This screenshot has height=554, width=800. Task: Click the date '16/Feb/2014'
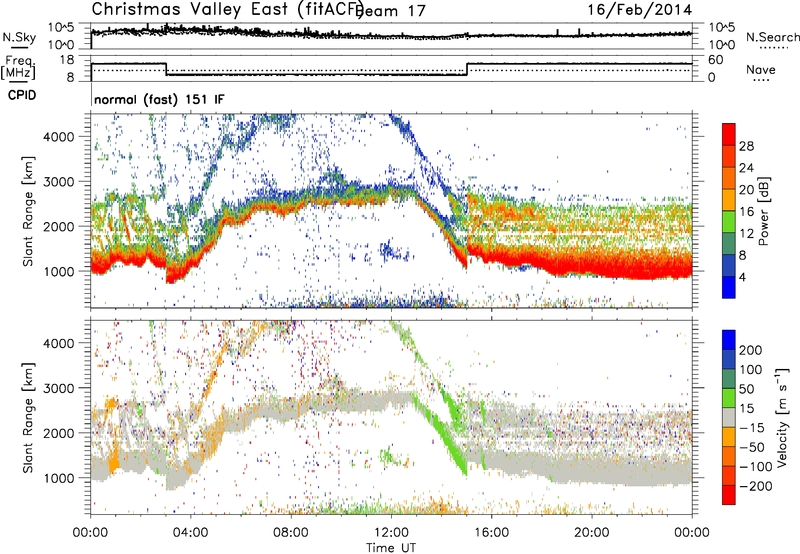640,10
